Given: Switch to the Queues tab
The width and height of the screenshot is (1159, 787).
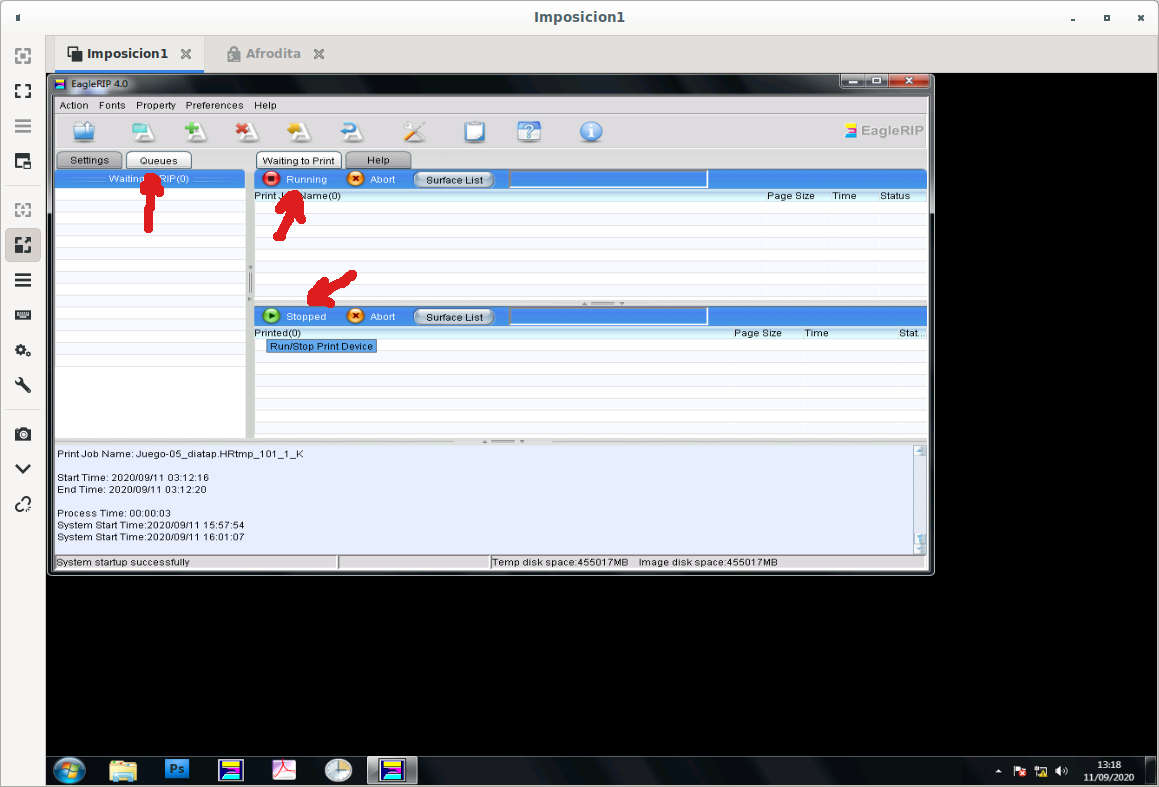Looking at the screenshot, I should pyautogui.click(x=158, y=160).
